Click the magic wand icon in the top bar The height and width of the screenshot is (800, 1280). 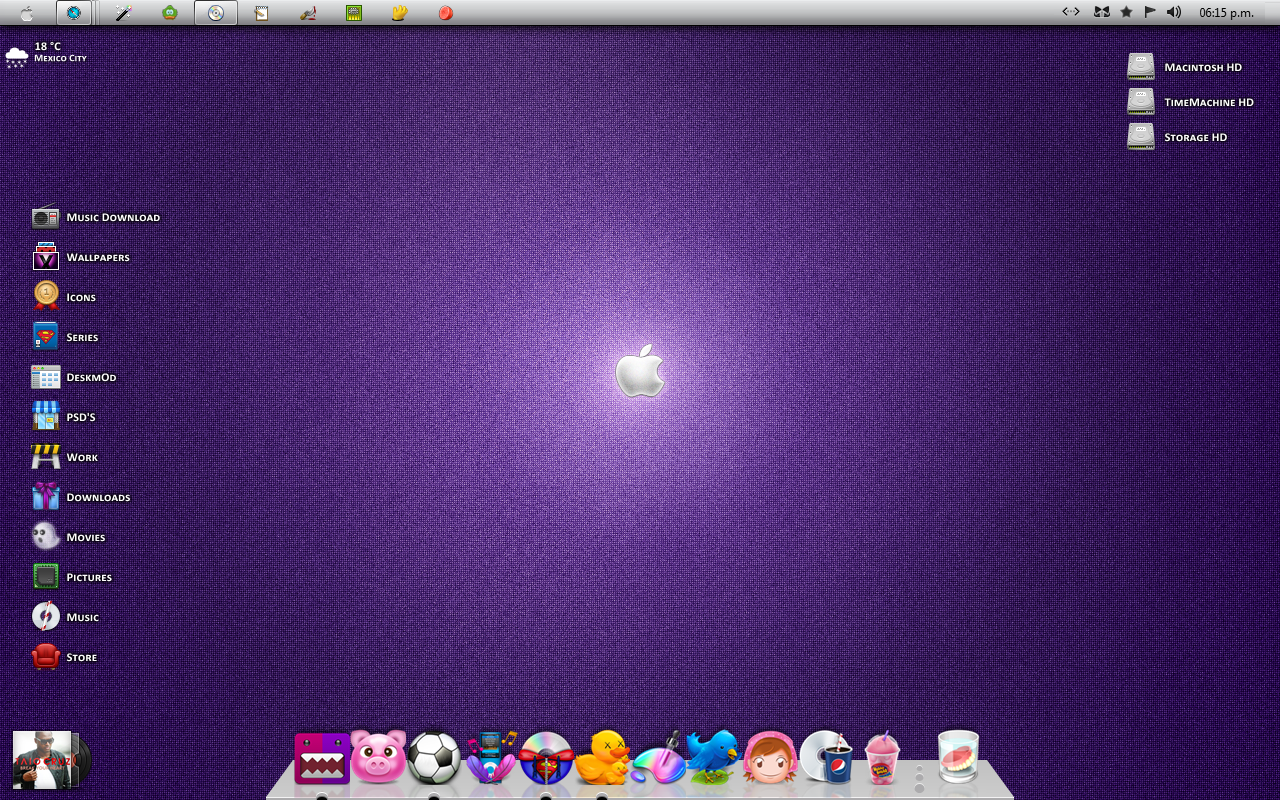coord(123,13)
